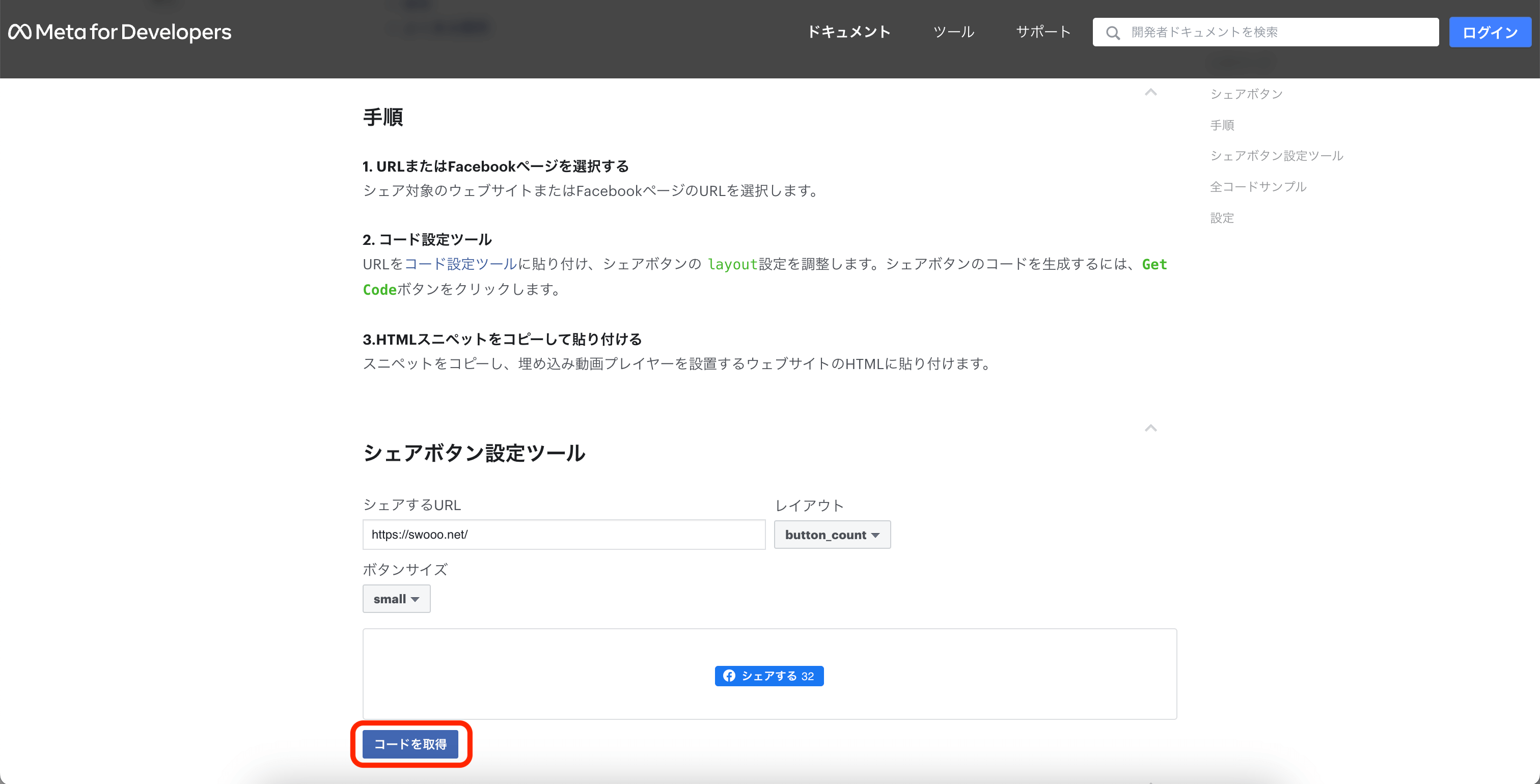The image size is (1540, 784).
Task: Jump to 手順 in sidebar navigation
Action: (x=1222, y=125)
